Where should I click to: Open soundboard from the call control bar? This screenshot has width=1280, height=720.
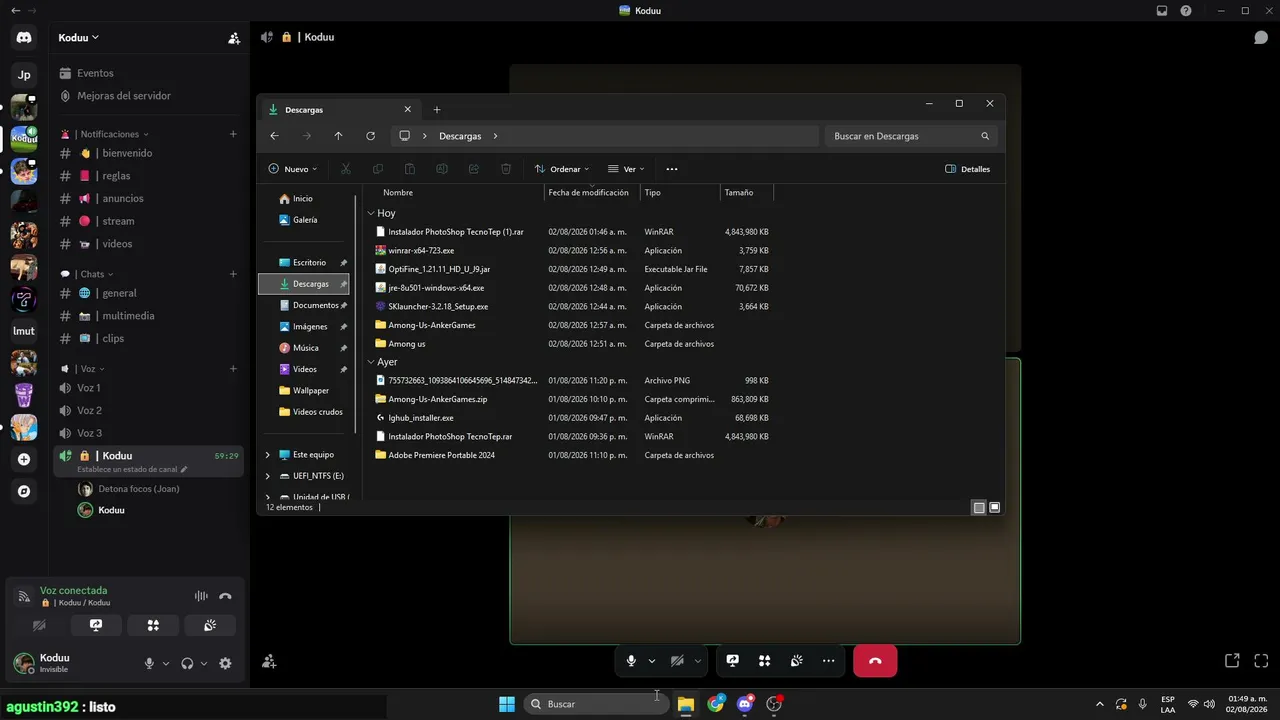click(x=796, y=660)
